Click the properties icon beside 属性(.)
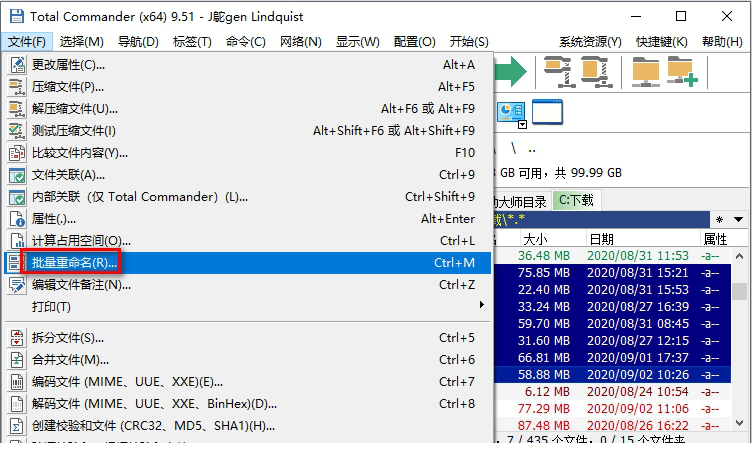Screen dimensions: 752x460 pos(17,219)
